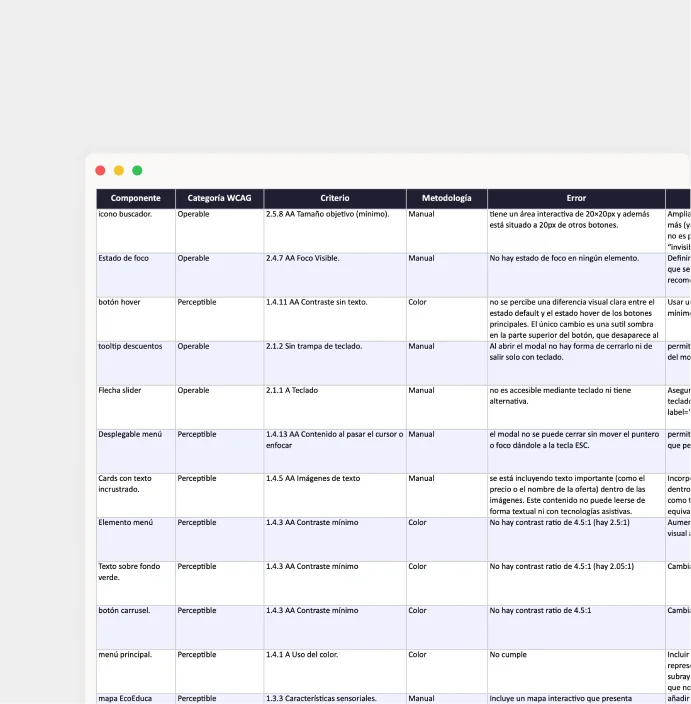Click '1.4.13 AA Contenido al pasar el cursor' cell

click(335, 451)
